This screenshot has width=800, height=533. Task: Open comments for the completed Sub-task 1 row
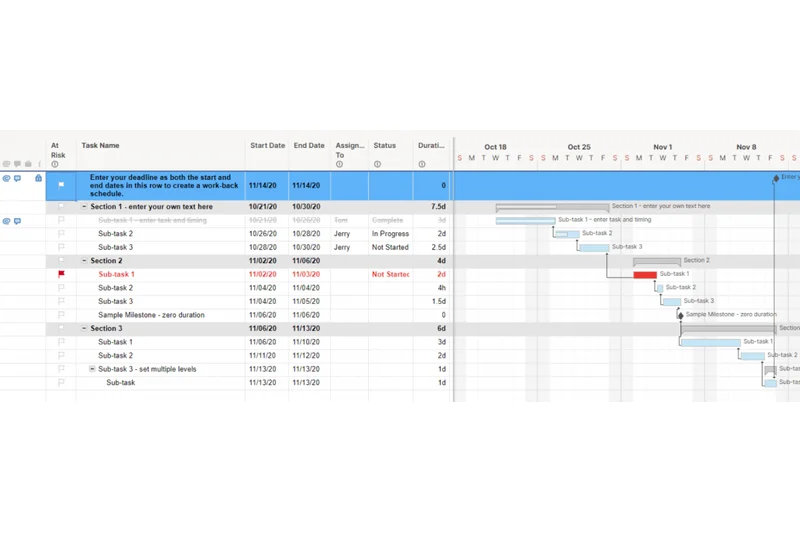(17, 221)
